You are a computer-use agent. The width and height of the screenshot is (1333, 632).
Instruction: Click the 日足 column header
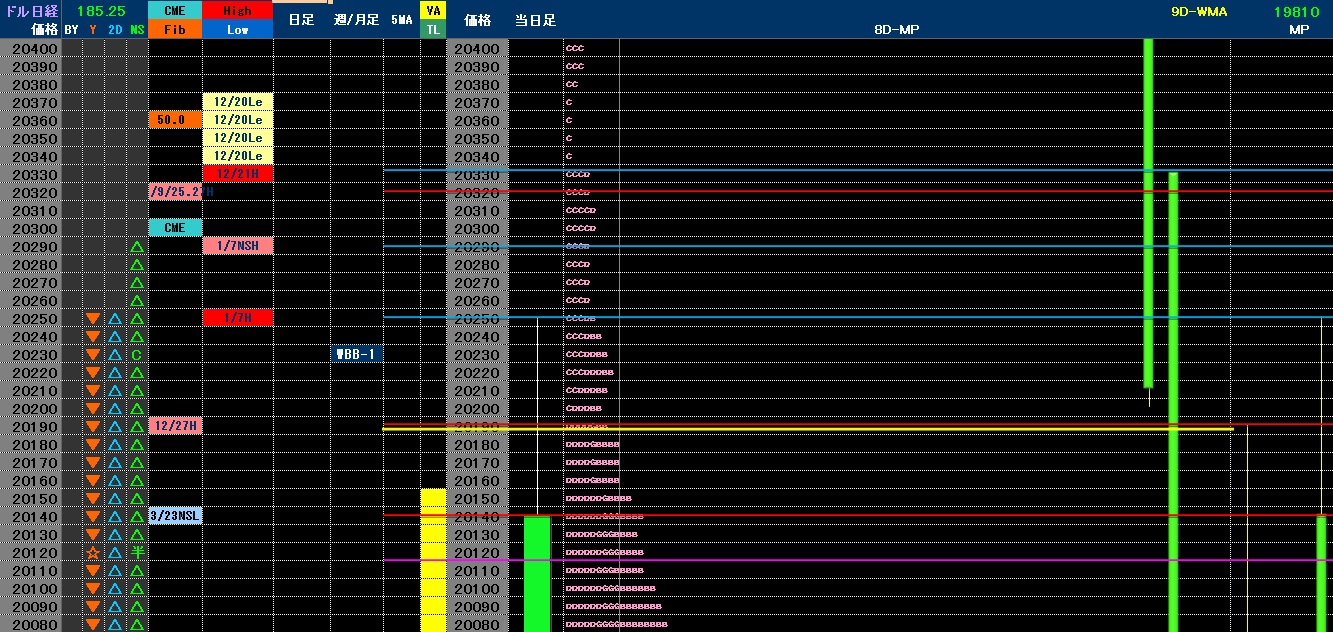point(301,20)
